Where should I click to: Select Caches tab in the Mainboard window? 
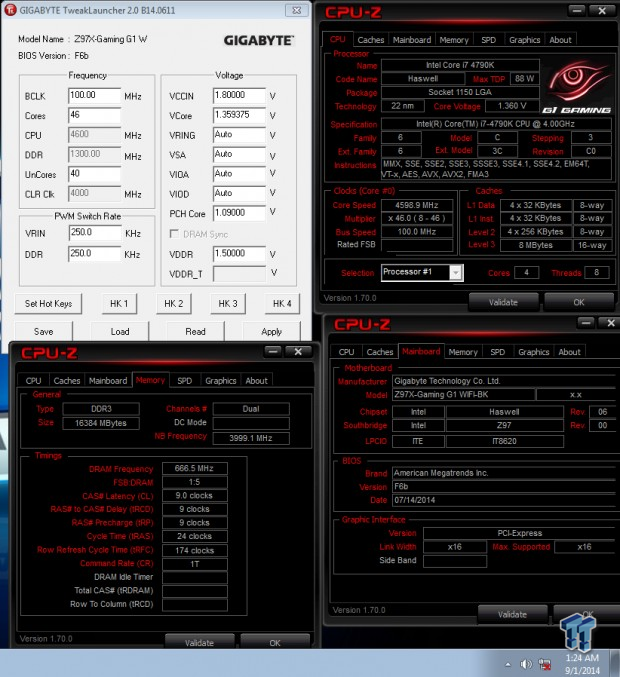380,352
